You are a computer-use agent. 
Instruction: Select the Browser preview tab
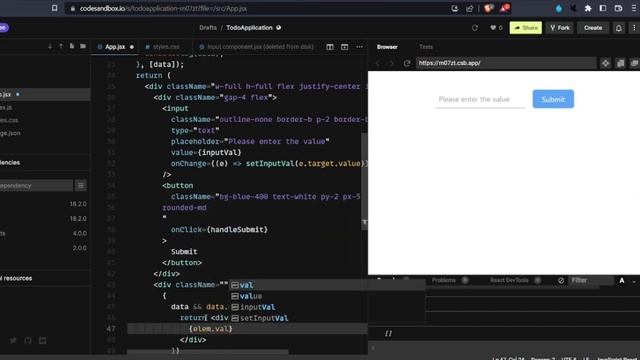tap(387, 47)
